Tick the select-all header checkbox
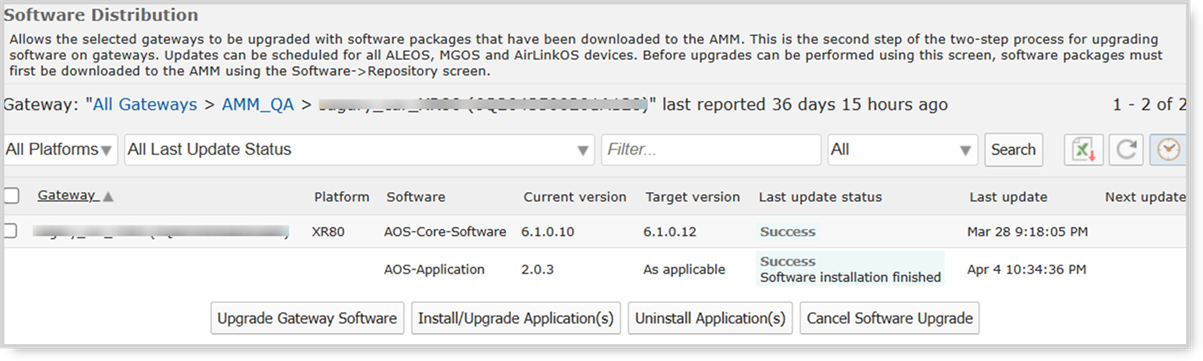The image size is (1203, 361). [x=11, y=196]
